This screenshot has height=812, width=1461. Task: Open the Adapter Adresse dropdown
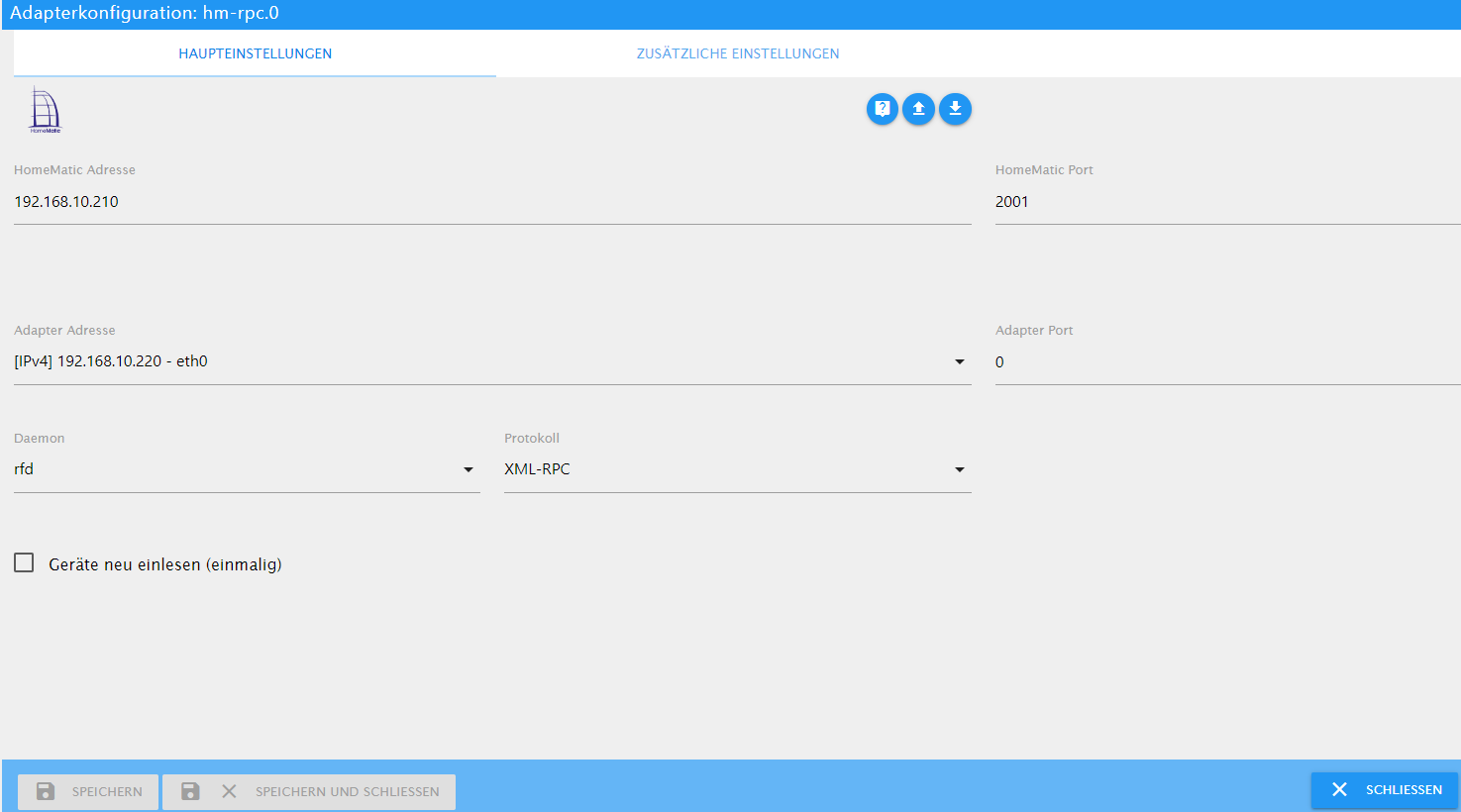(x=492, y=361)
